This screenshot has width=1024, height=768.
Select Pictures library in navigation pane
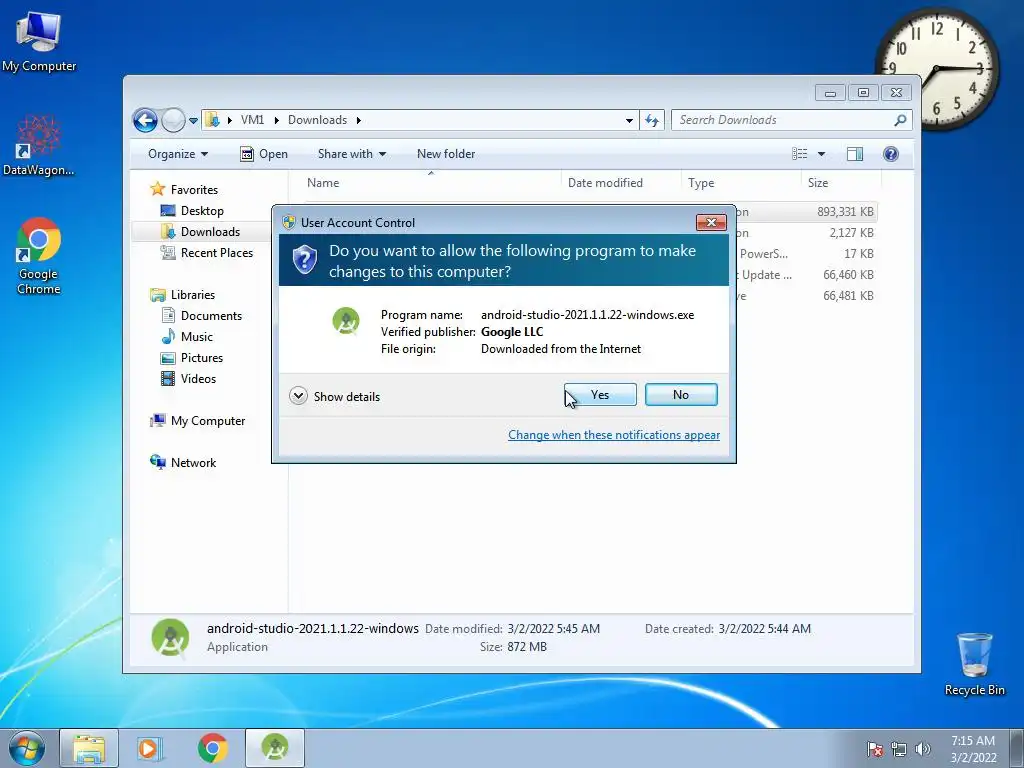pyautogui.click(x=192, y=358)
